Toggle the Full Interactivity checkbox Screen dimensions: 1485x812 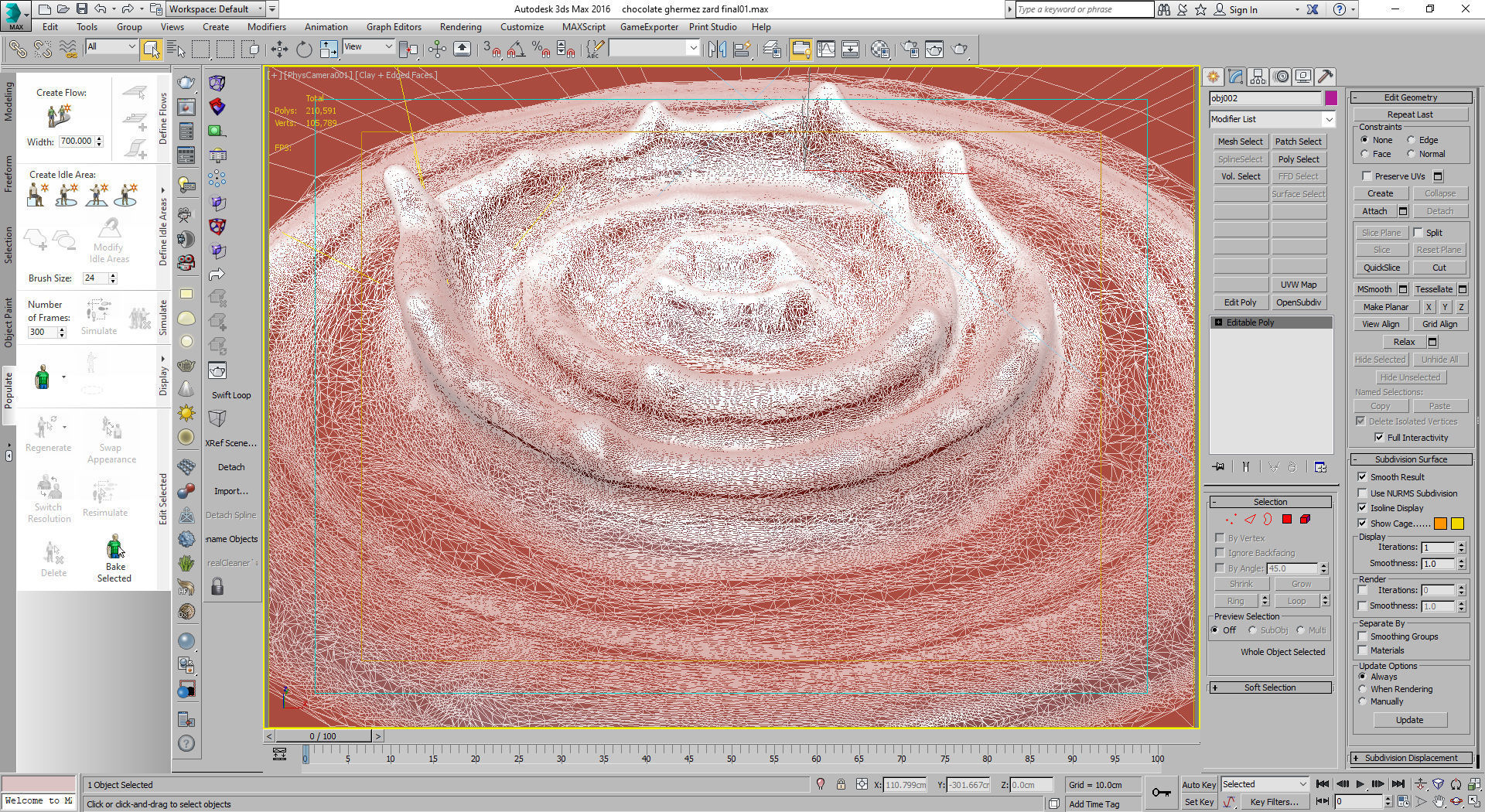(1379, 438)
